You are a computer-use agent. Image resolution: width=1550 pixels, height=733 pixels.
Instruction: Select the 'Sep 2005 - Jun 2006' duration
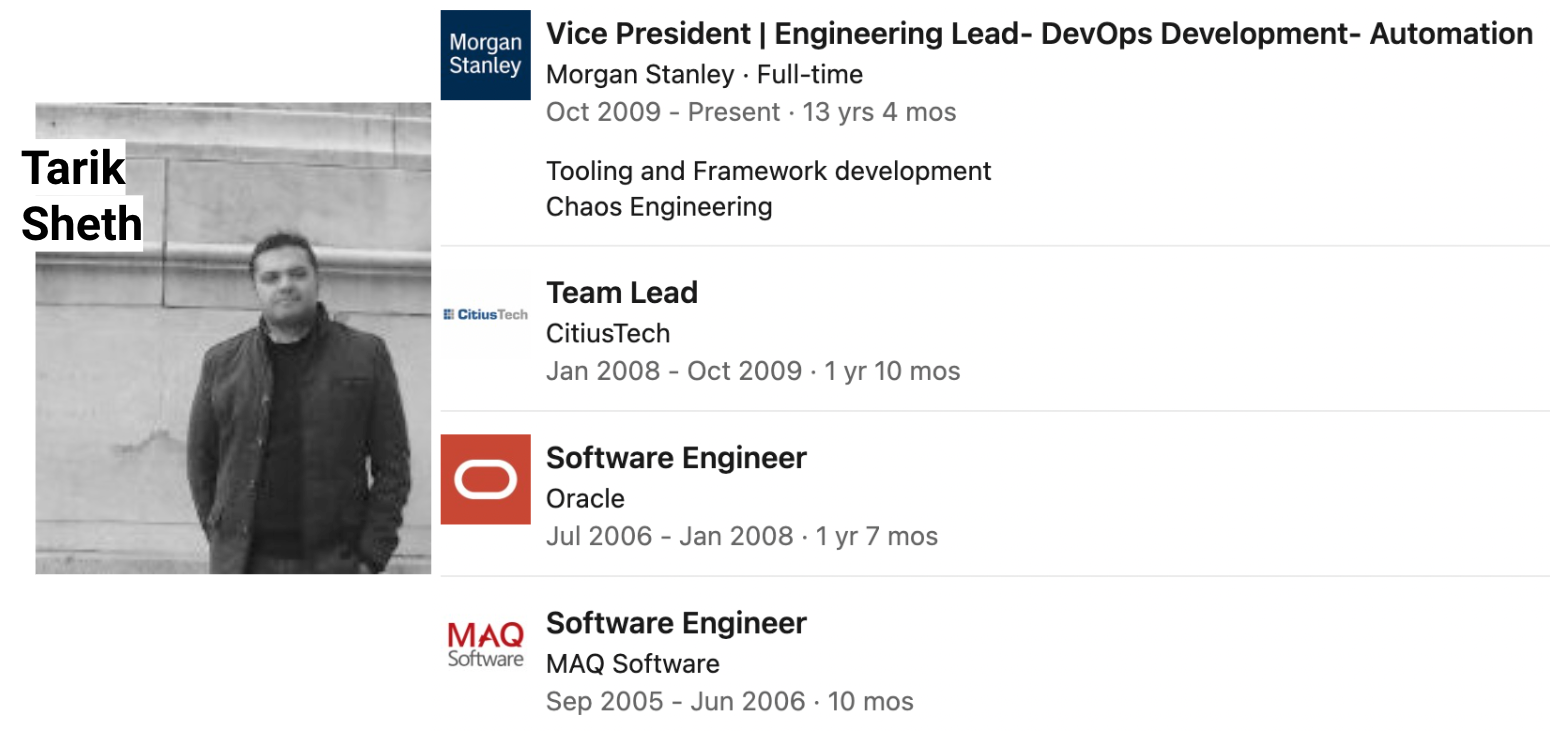(x=729, y=702)
